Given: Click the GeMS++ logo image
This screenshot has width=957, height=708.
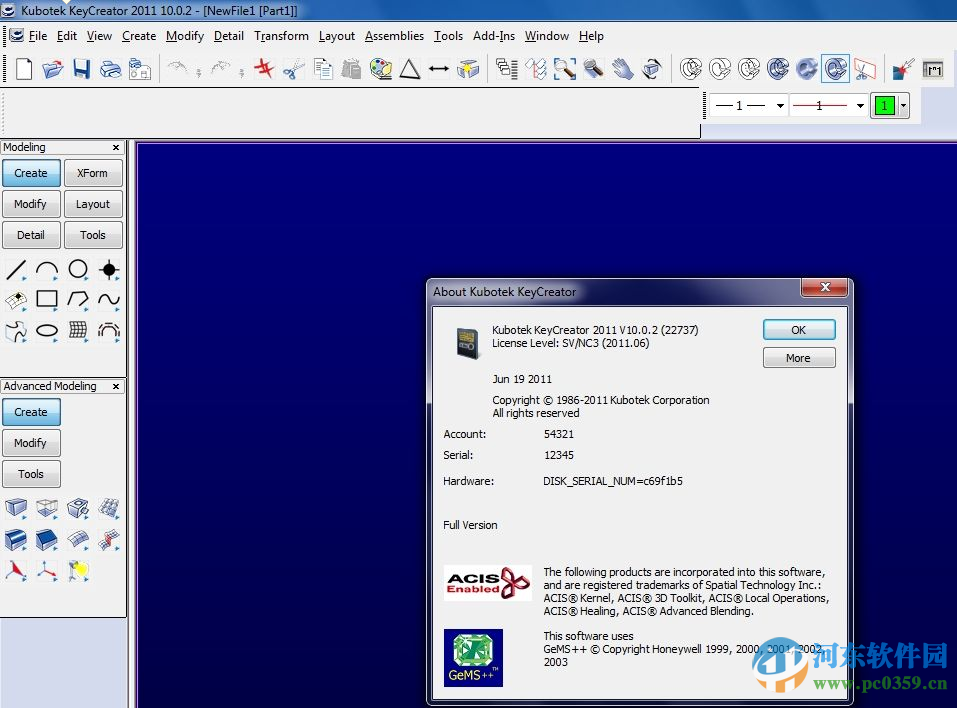Looking at the screenshot, I should click(x=473, y=658).
